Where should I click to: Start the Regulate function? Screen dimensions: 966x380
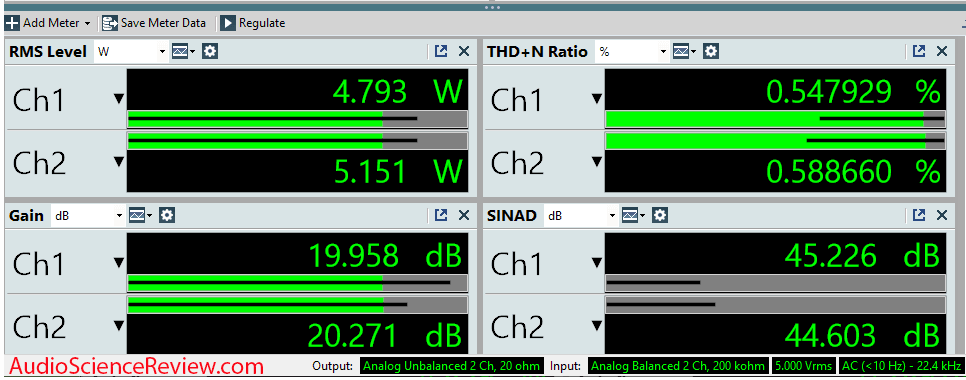[x=253, y=23]
